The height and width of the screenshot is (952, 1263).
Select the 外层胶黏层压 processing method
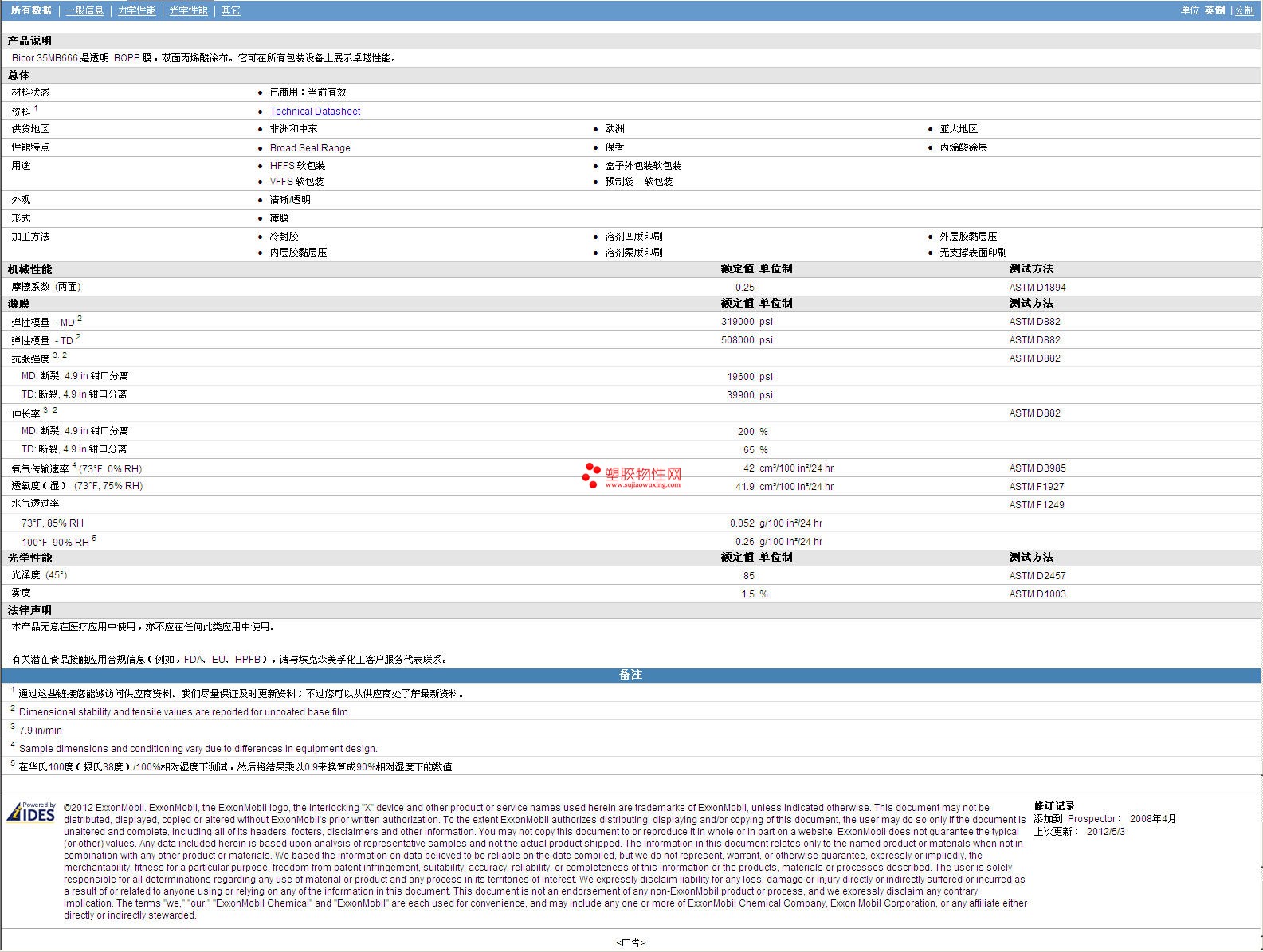[x=968, y=237]
